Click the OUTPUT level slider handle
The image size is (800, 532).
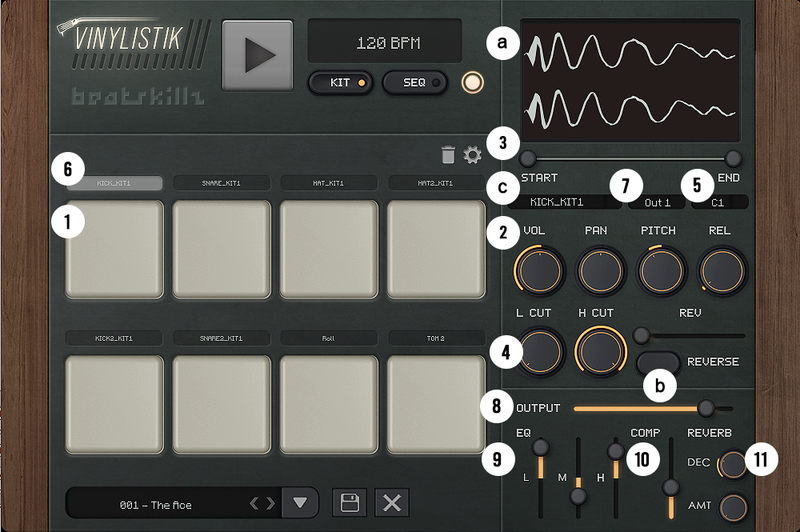tap(706, 407)
